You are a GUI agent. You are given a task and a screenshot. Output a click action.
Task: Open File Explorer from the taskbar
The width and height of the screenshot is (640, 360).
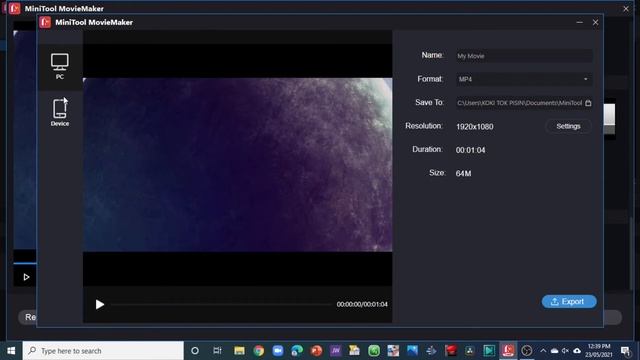[239, 351]
